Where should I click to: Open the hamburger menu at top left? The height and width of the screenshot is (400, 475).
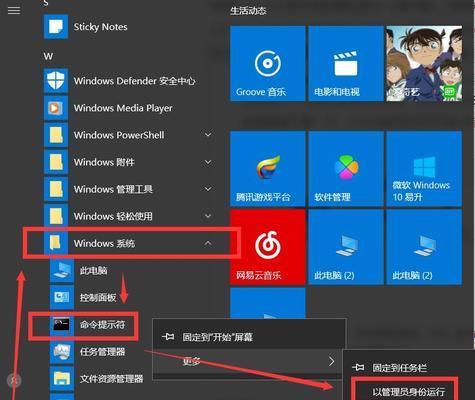coord(14,10)
